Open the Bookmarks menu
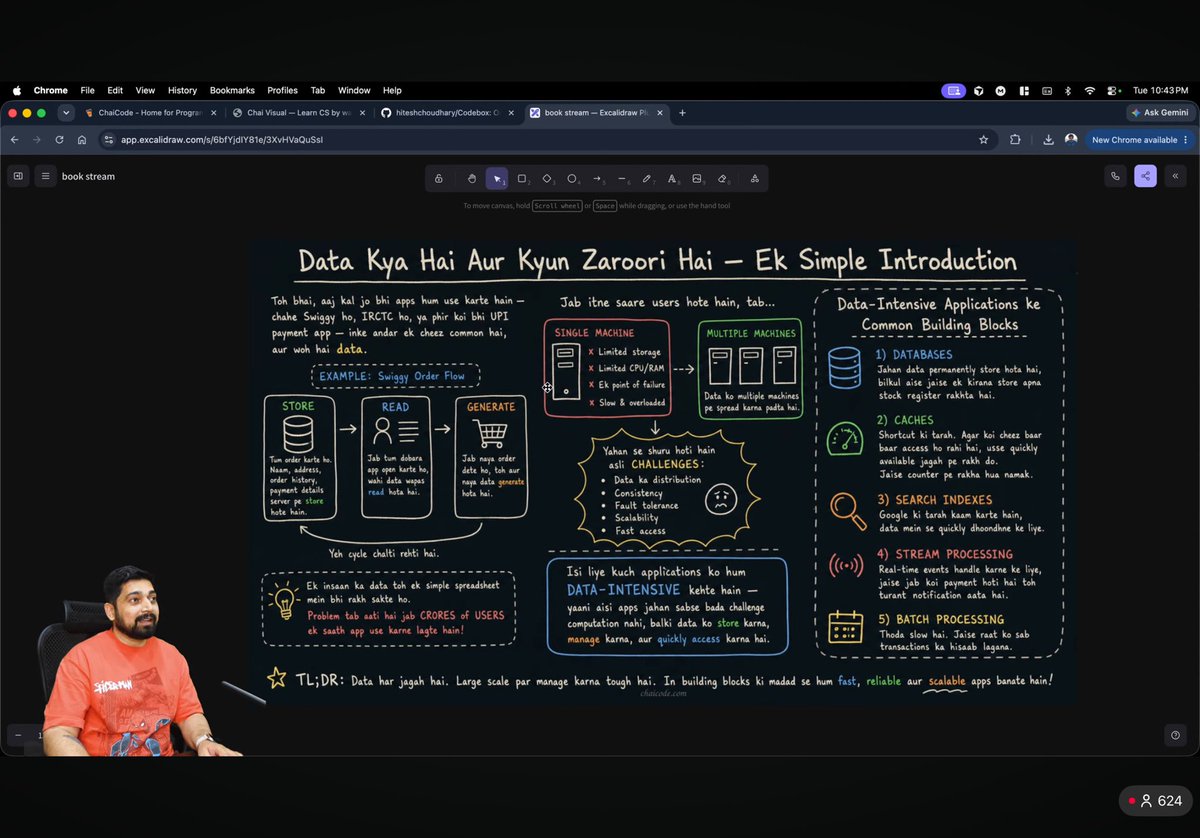The width and height of the screenshot is (1200, 838). coord(232,90)
